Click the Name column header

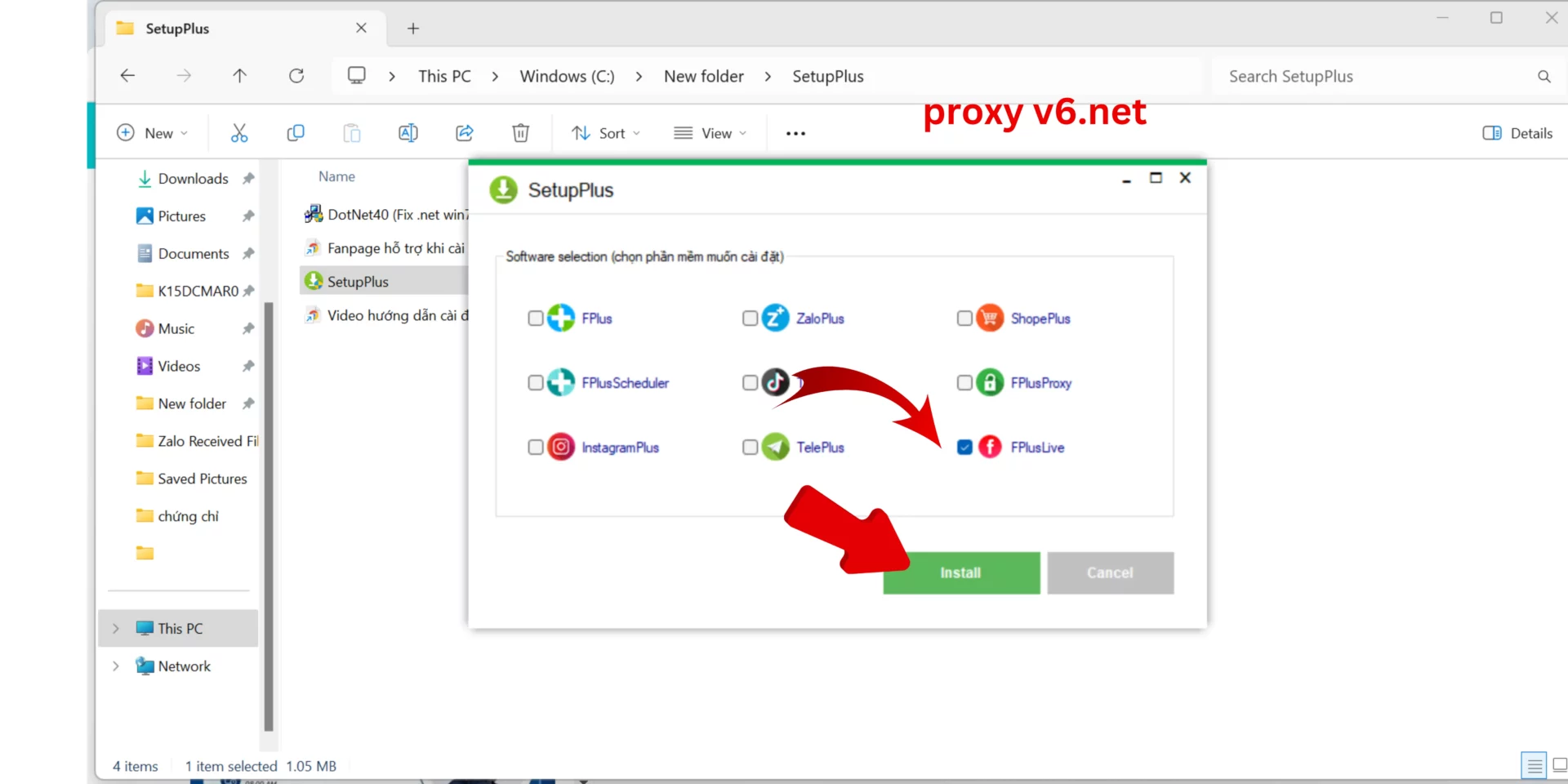[x=336, y=176]
